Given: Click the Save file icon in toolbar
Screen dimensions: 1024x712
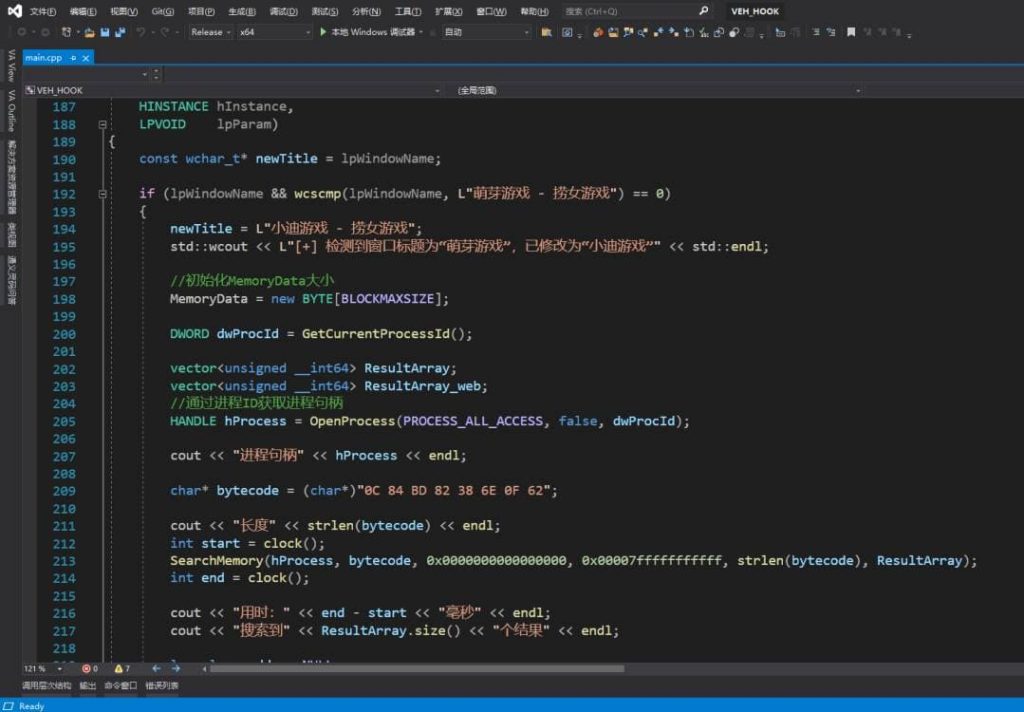Looking at the screenshot, I should (105, 32).
